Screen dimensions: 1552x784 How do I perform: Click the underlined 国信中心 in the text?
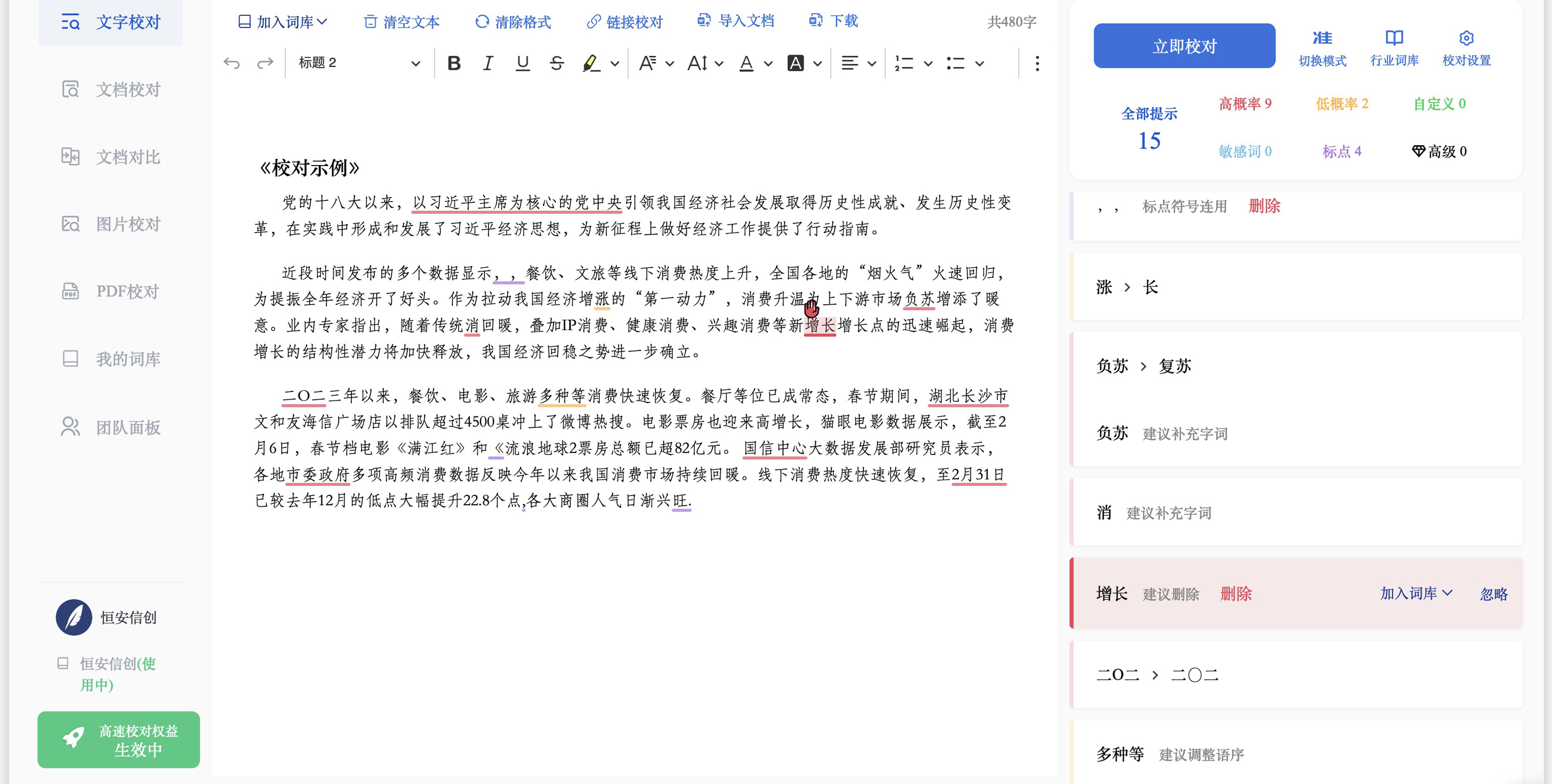pos(774,448)
